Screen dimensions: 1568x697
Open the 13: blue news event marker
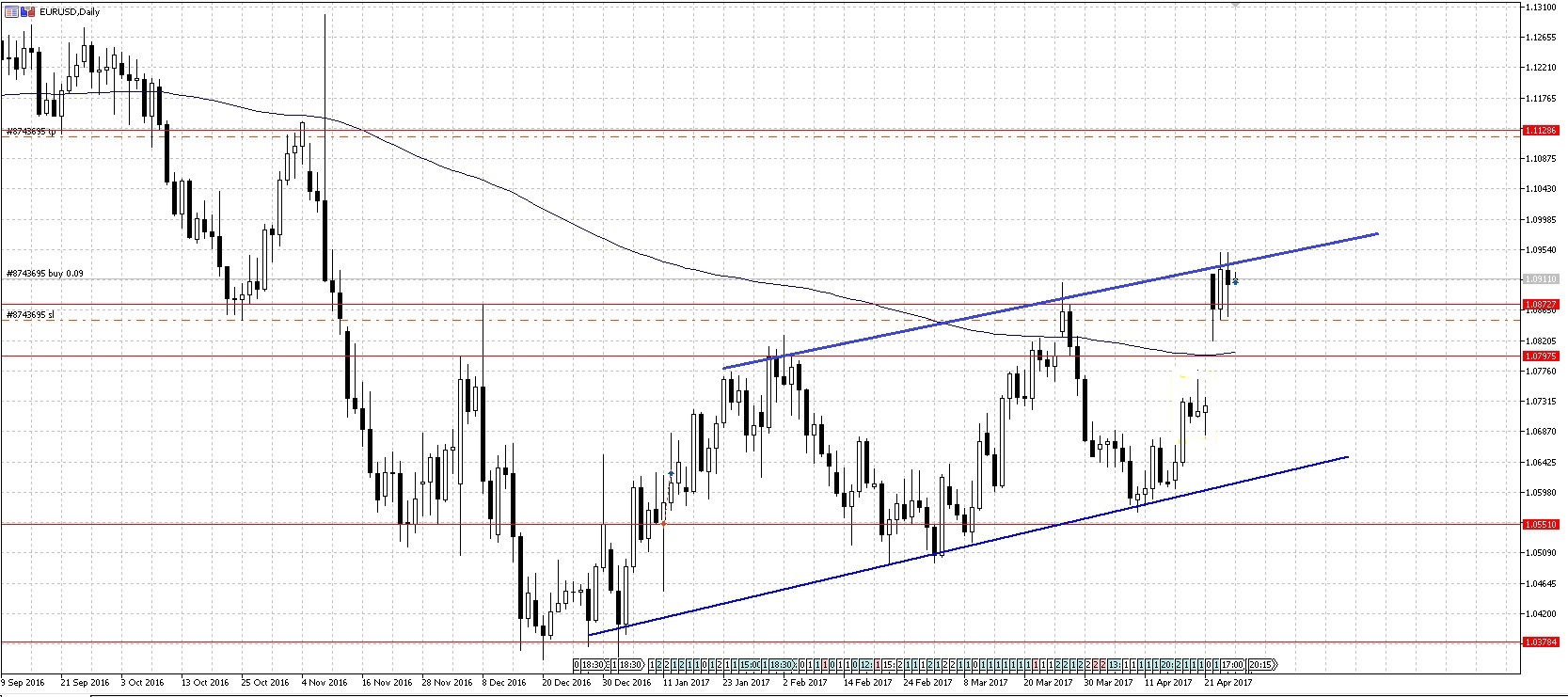tap(1115, 664)
